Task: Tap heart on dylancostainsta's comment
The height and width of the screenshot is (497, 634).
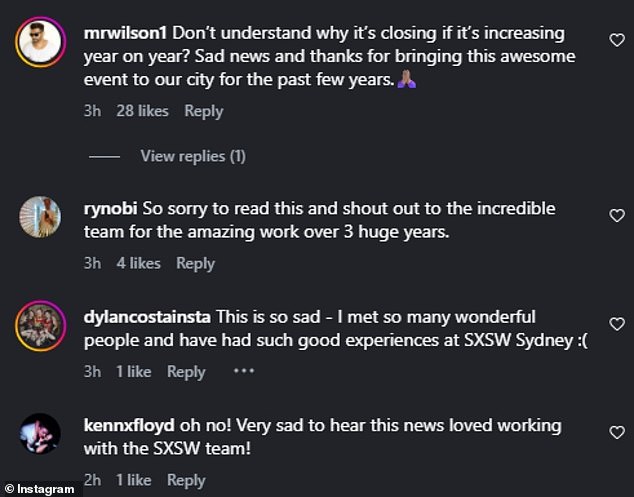Action: pos(617,324)
